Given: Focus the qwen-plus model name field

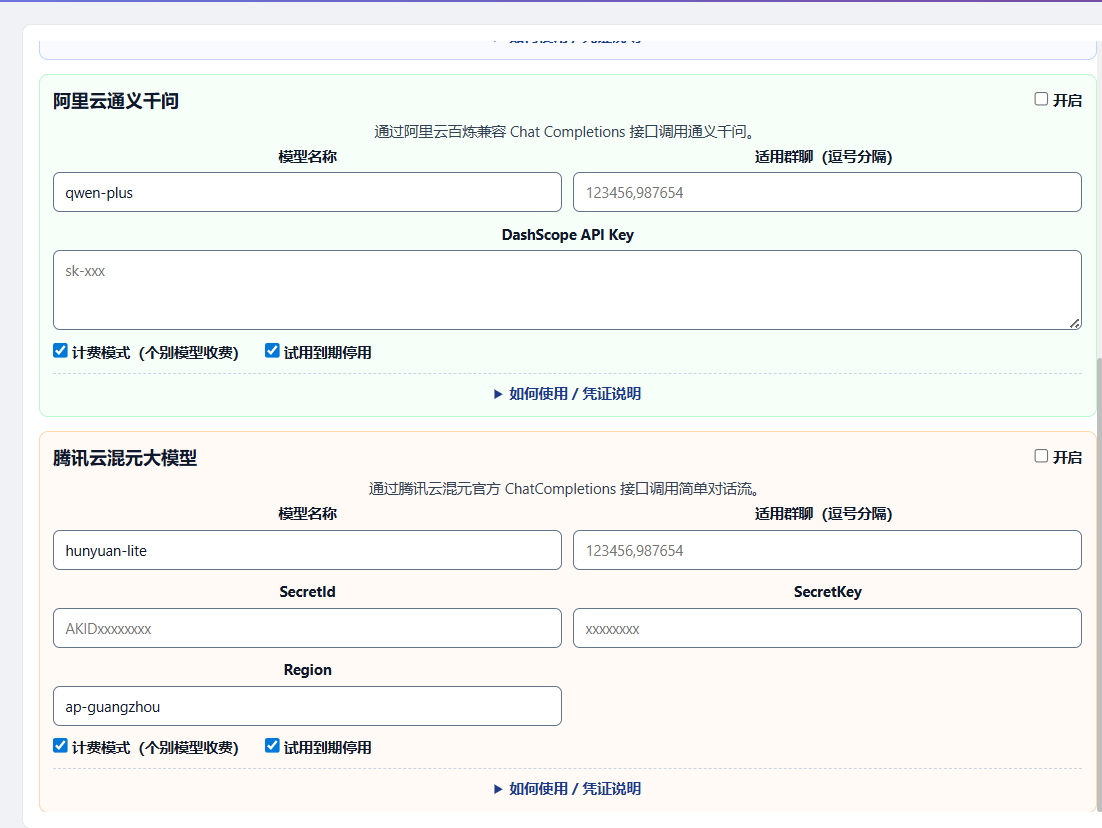Looking at the screenshot, I should (x=307, y=192).
